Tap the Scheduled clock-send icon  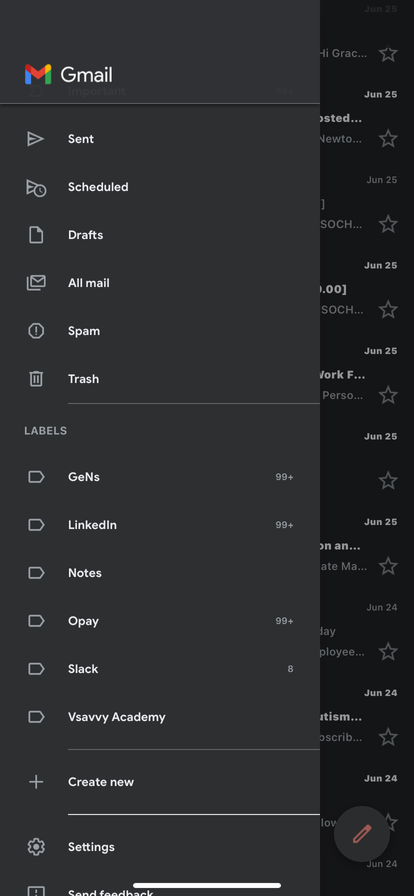coord(36,187)
